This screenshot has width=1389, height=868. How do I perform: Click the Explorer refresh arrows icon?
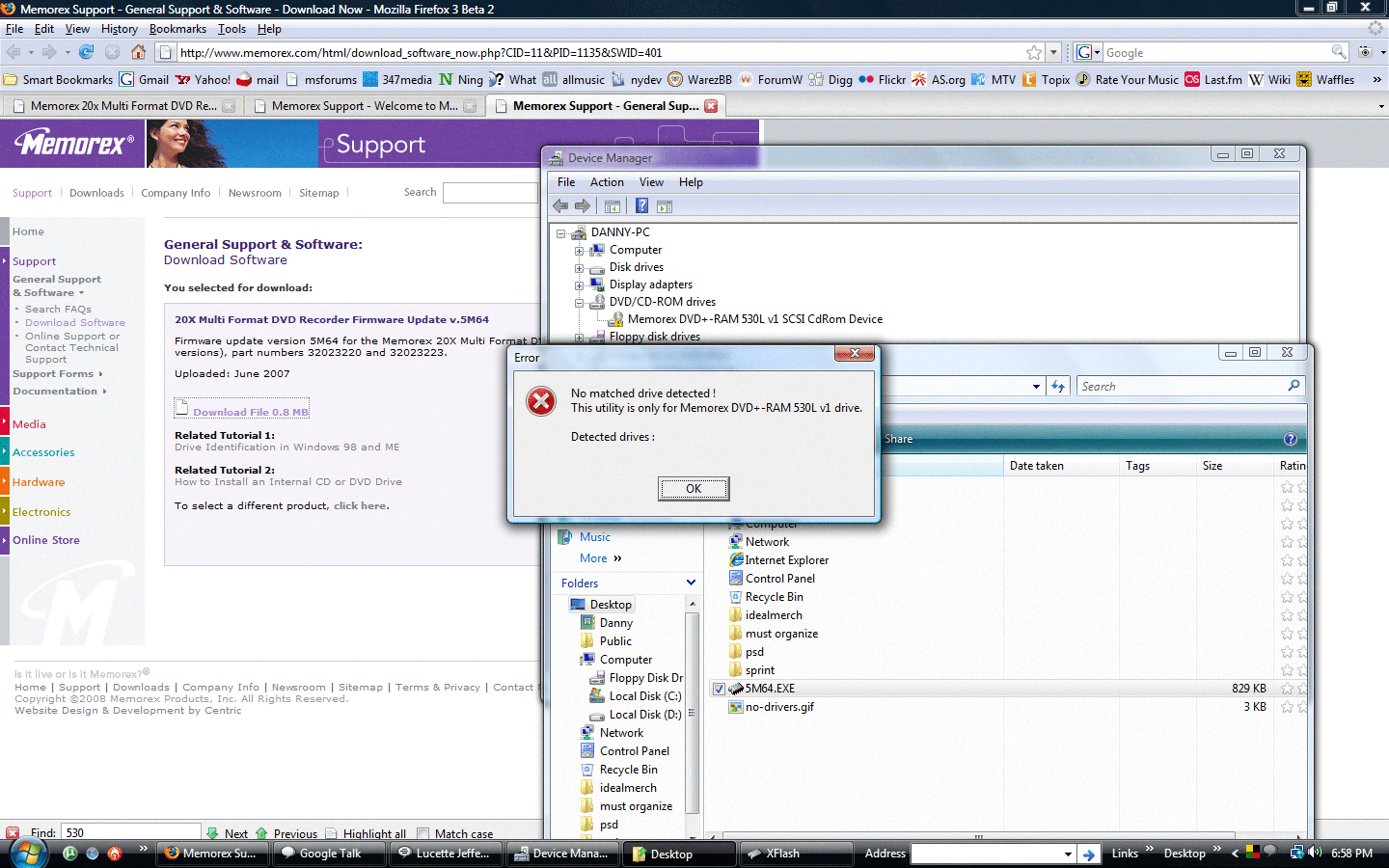[1058, 386]
